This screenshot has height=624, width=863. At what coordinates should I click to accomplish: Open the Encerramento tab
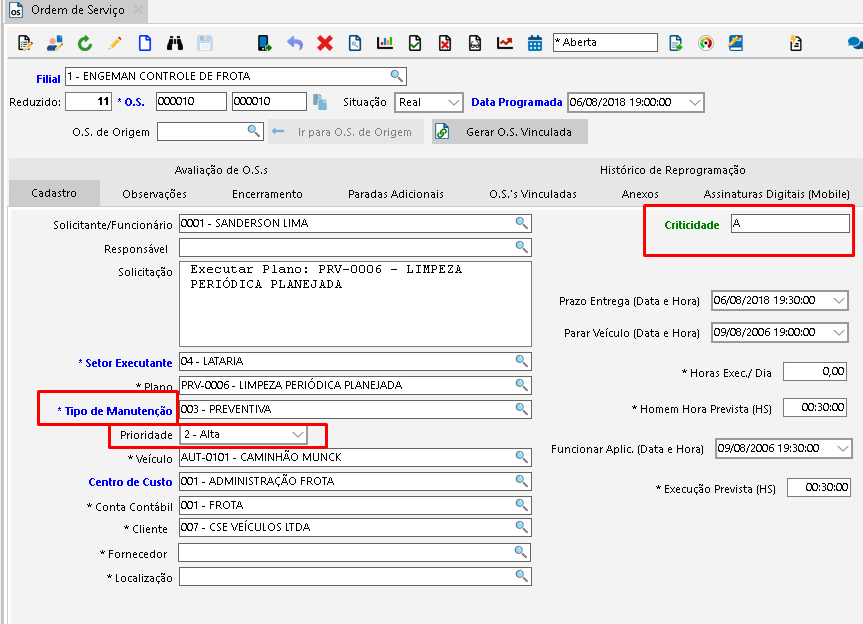click(x=267, y=194)
